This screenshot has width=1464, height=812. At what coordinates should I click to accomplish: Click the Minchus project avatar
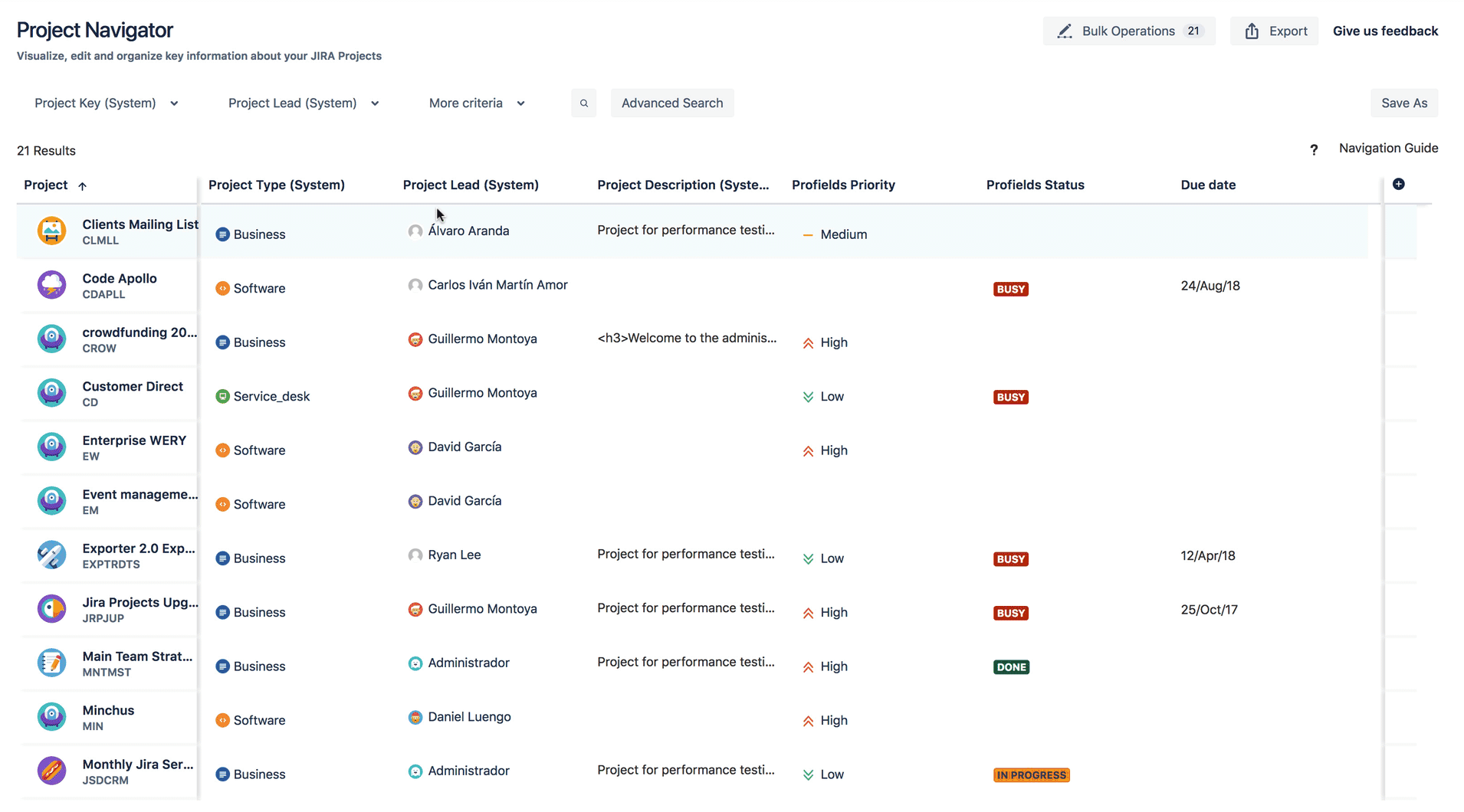(51, 717)
